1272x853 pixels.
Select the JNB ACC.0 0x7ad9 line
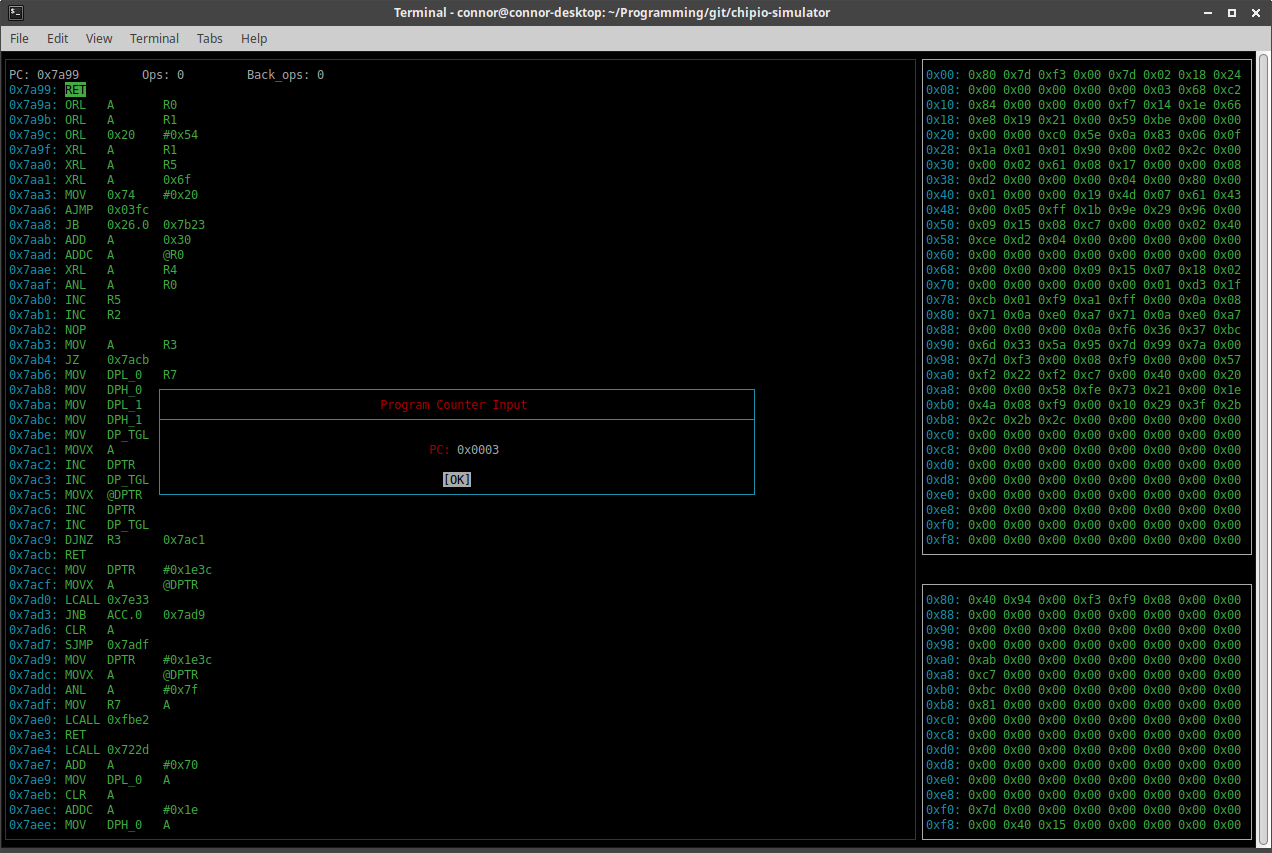click(x=107, y=615)
